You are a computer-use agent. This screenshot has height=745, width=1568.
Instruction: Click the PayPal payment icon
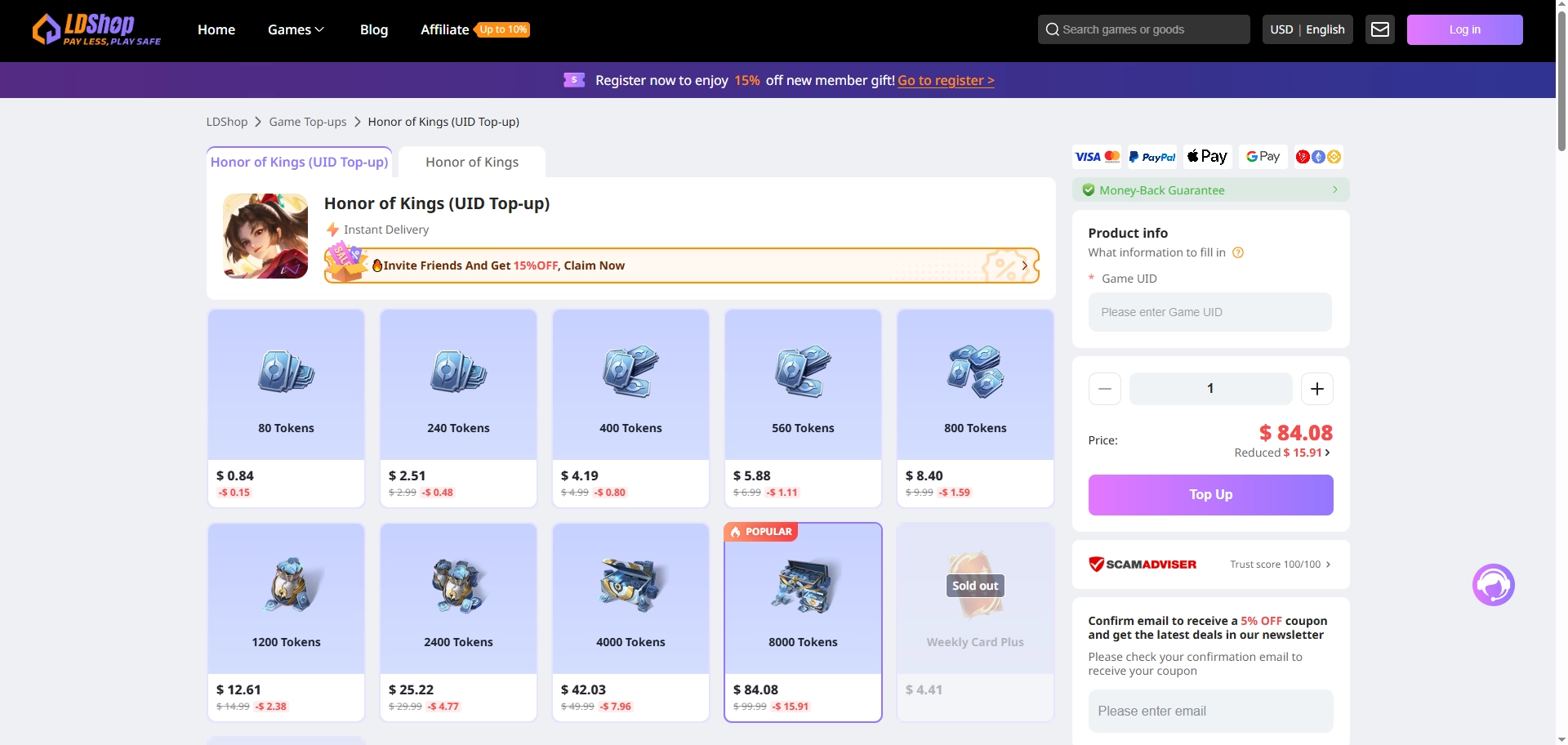[x=1152, y=156]
